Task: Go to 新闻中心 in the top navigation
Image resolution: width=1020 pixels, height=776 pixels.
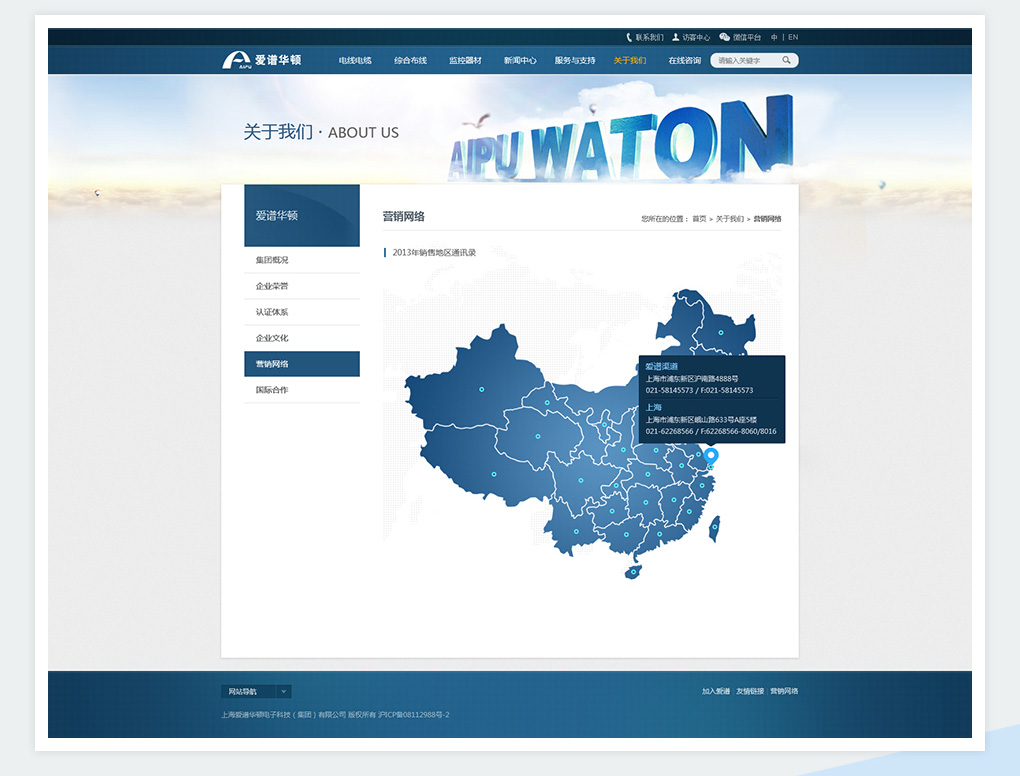Action: pos(520,60)
